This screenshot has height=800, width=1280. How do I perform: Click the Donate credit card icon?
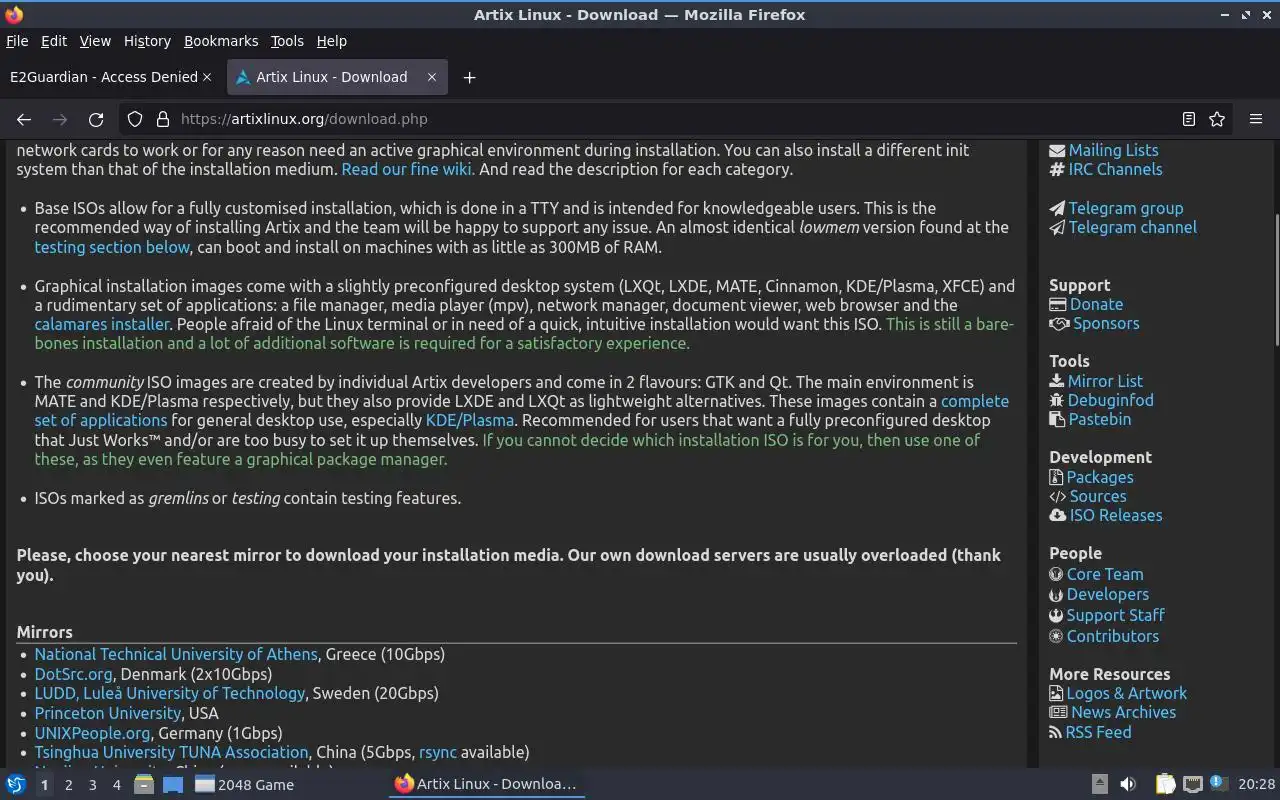[1058, 304]
